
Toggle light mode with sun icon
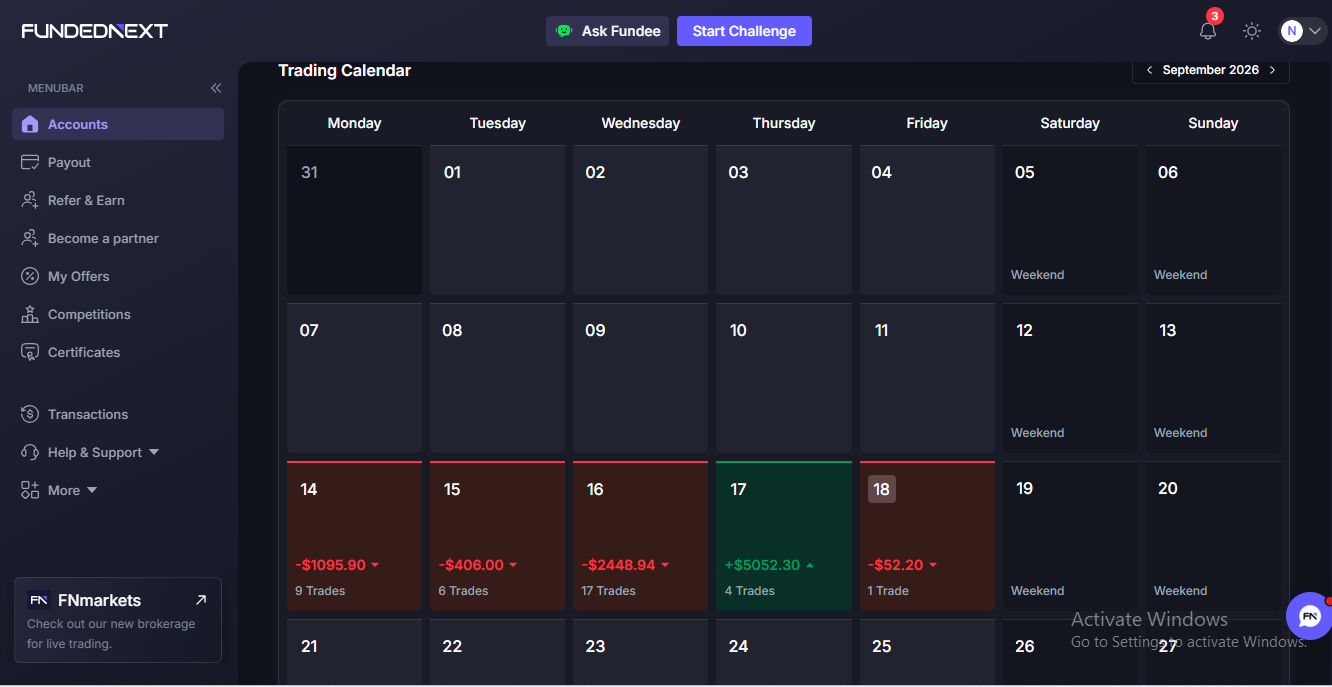click(x=1251, y=31)
